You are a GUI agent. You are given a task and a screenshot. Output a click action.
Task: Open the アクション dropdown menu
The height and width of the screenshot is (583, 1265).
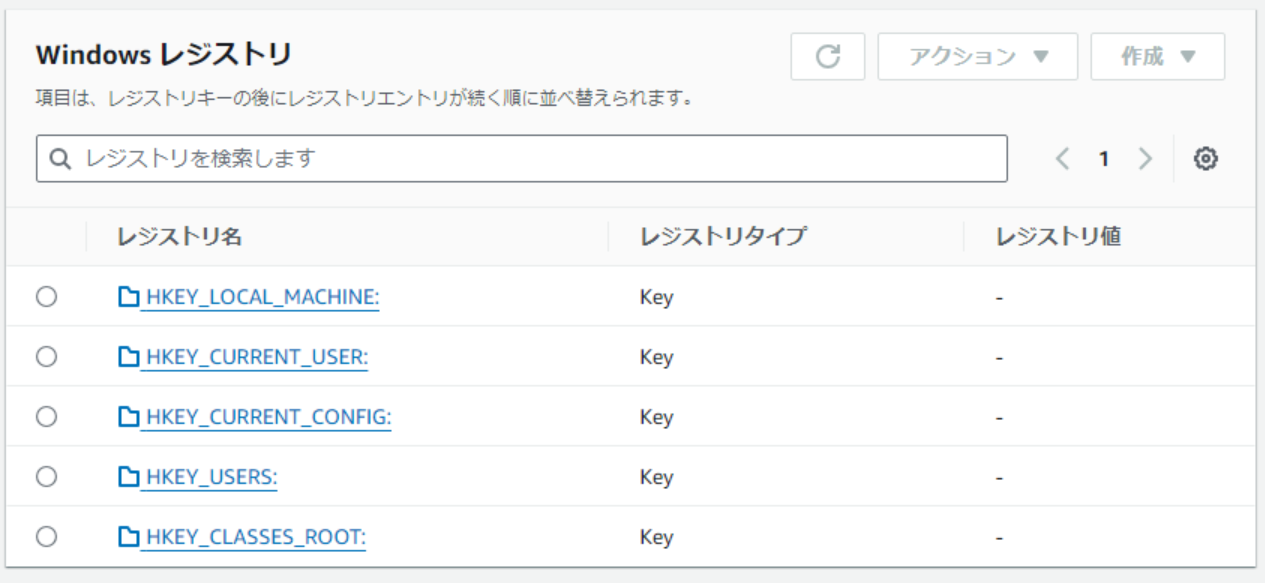[x=978, y=57]
